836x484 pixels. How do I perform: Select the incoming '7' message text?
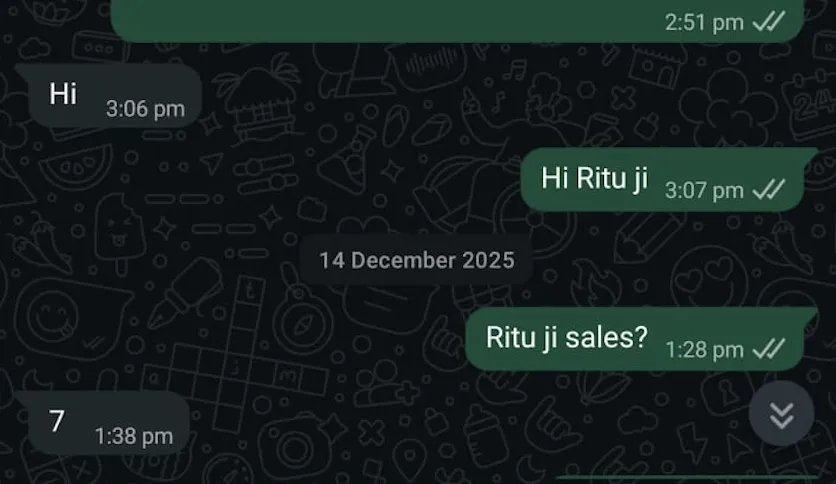pyautogui.click(x=57, y=421)
